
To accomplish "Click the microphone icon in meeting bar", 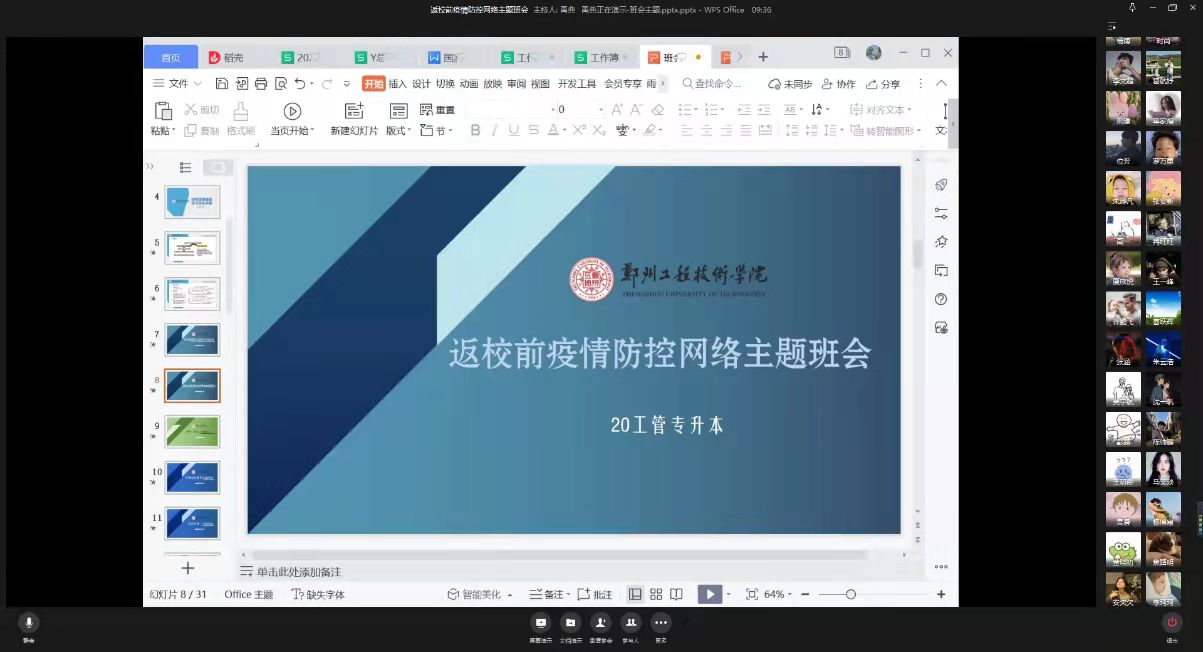I will 29,622.
